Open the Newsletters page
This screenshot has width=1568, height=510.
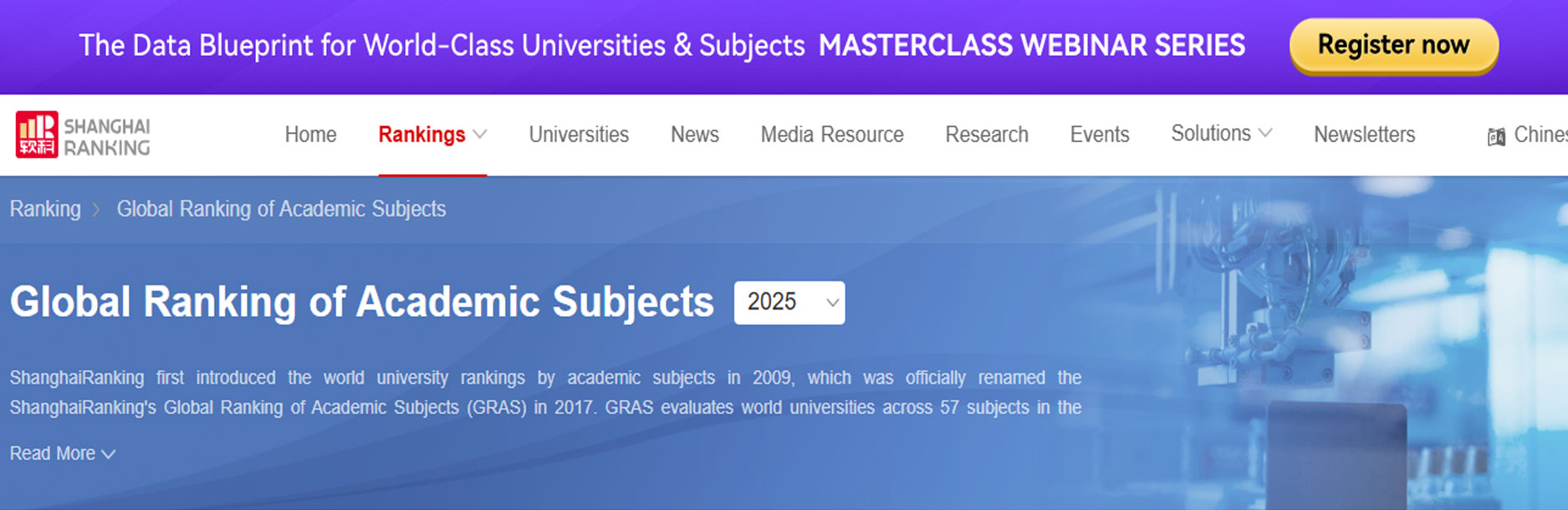1364,135
